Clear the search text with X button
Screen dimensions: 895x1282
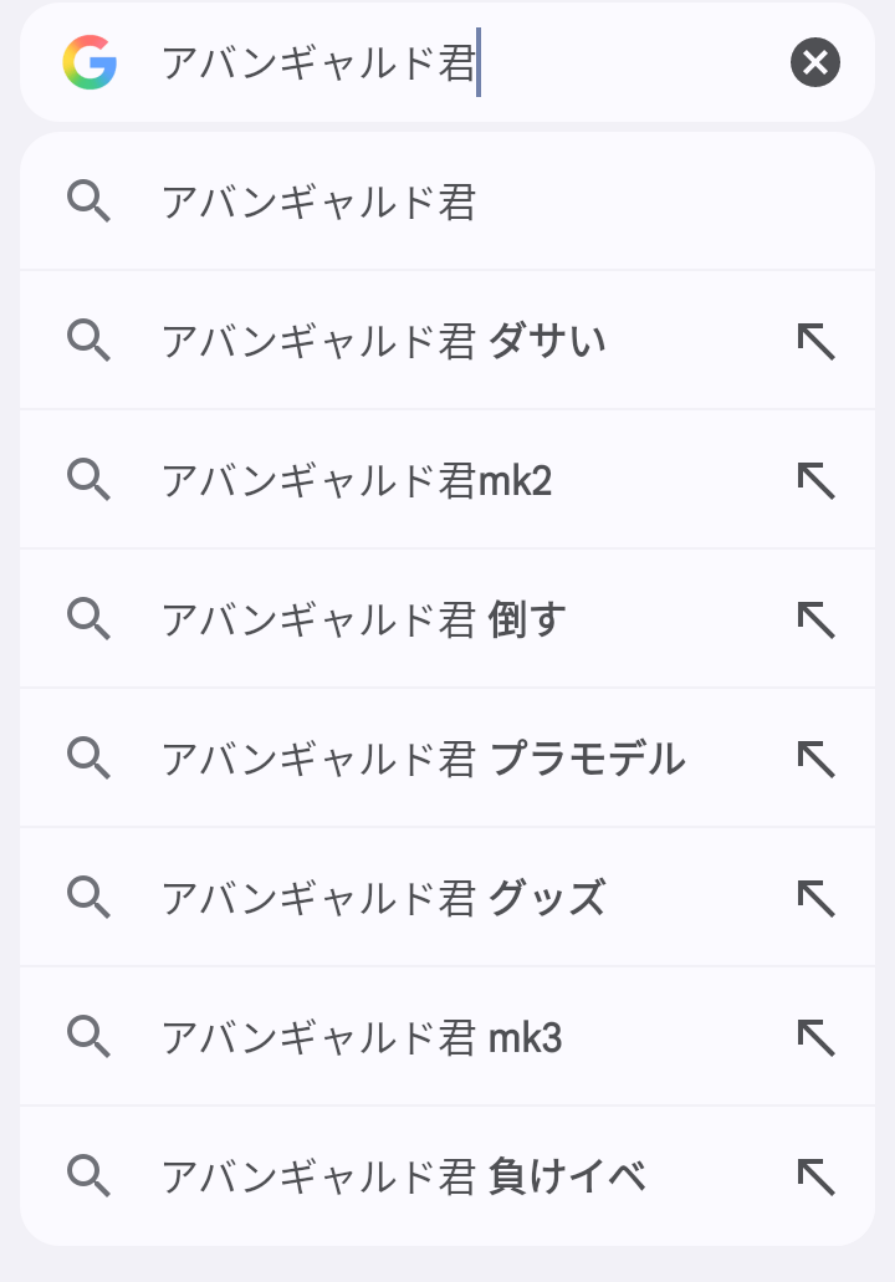click(815, 63)
